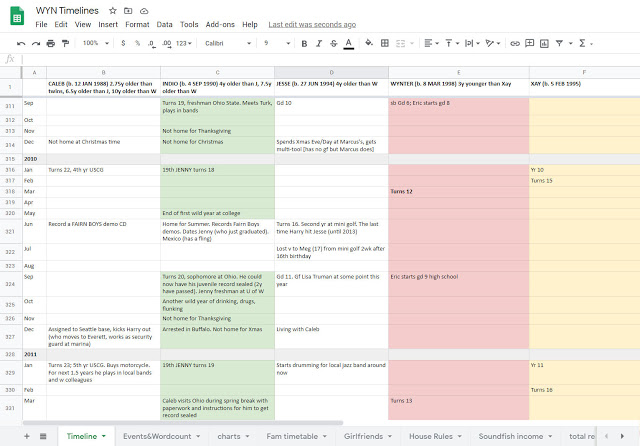Image resolution: width=640 pixels, height=446 pixels.
Task: Toggle italic formatting
Action: 318,44
